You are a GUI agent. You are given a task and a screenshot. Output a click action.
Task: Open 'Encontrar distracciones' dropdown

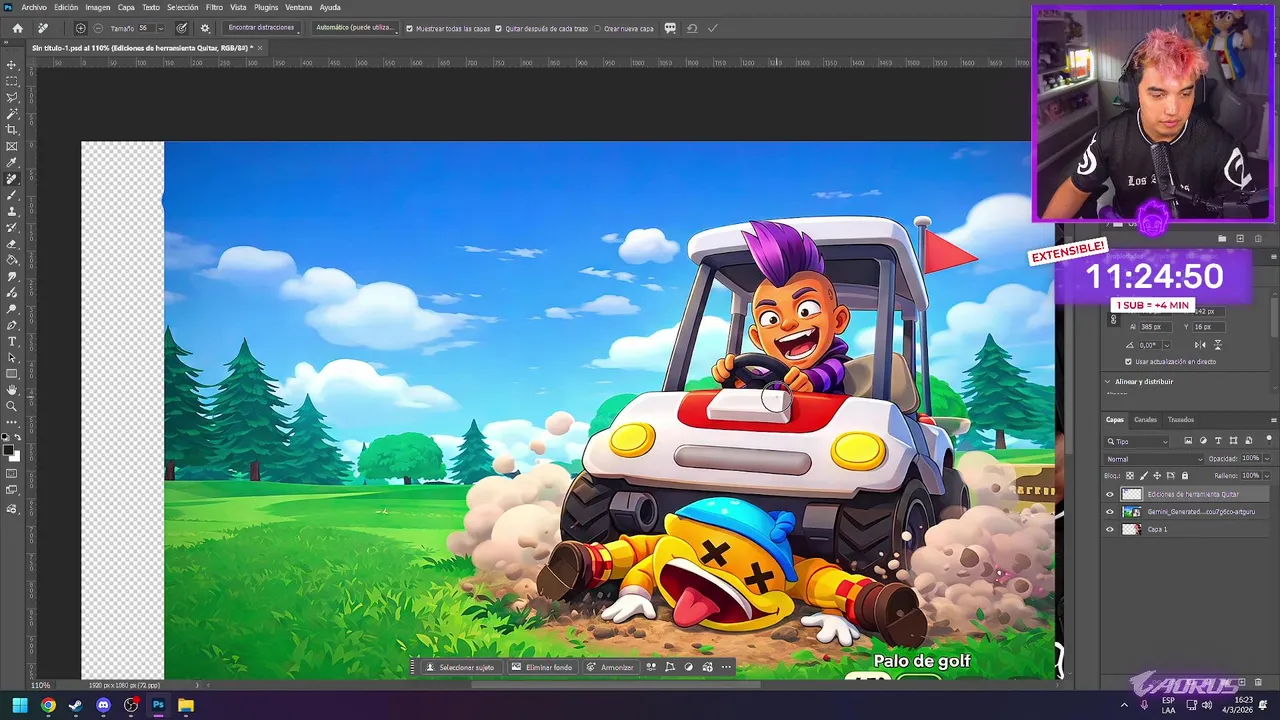(261, 28)
